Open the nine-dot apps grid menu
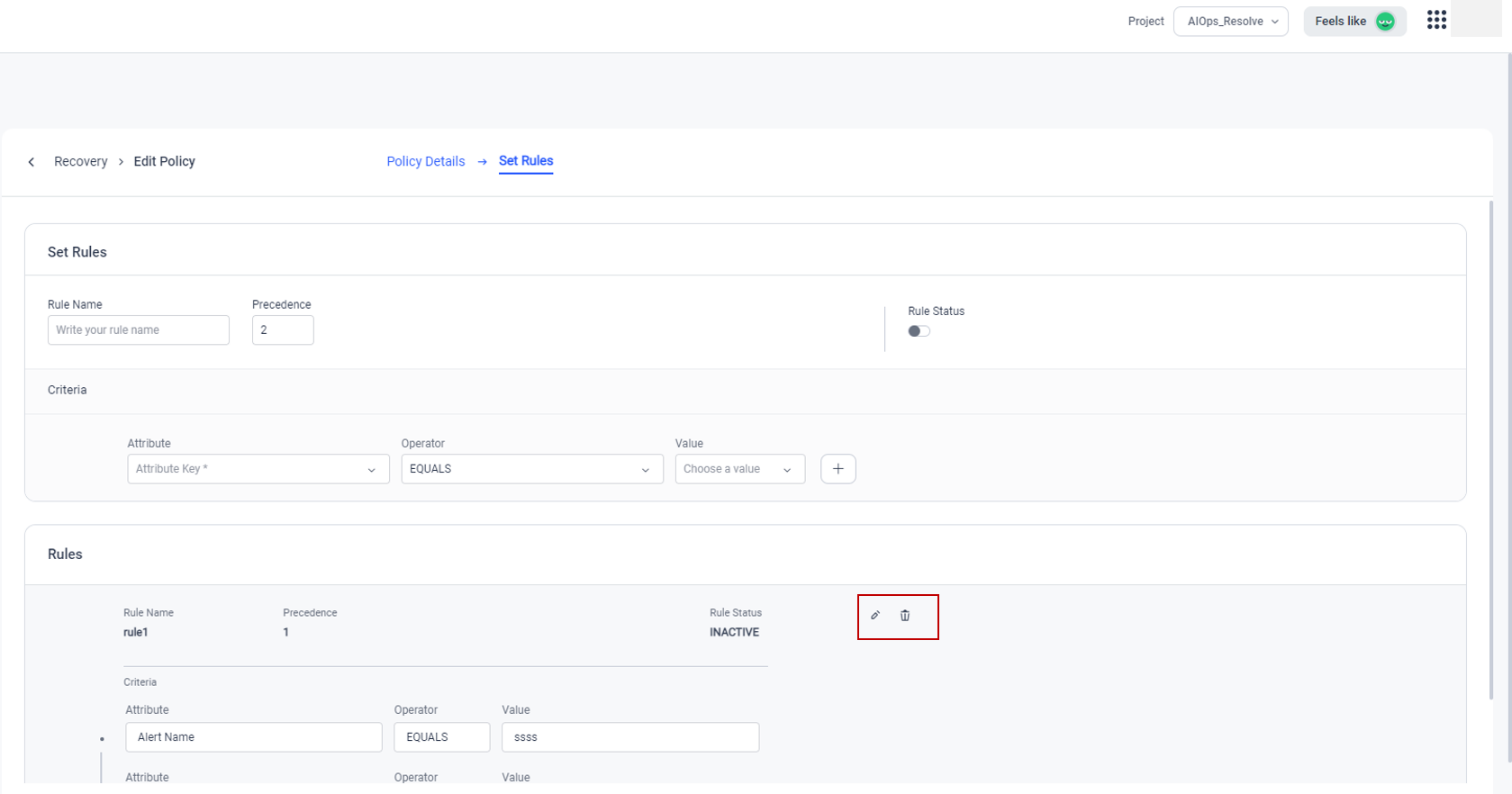 (1436, 21)
